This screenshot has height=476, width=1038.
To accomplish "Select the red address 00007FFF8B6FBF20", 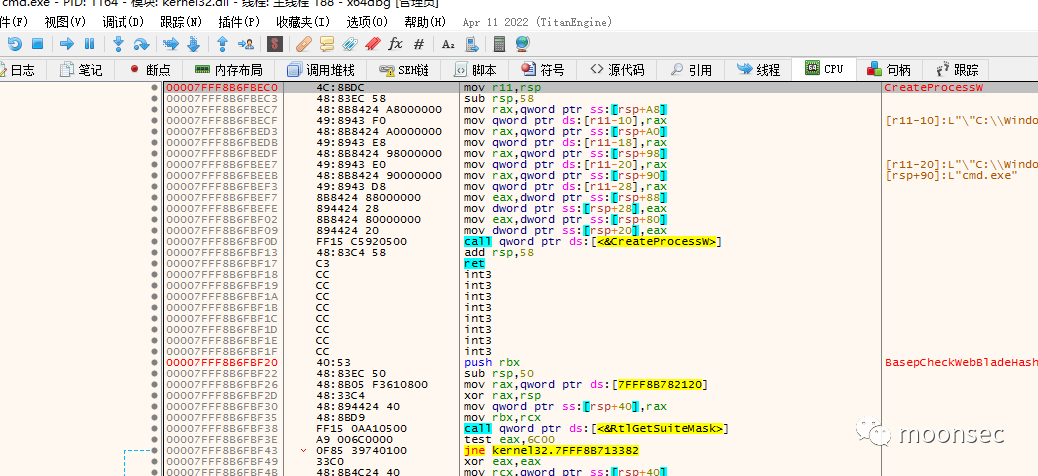I will tap(221, 362).
